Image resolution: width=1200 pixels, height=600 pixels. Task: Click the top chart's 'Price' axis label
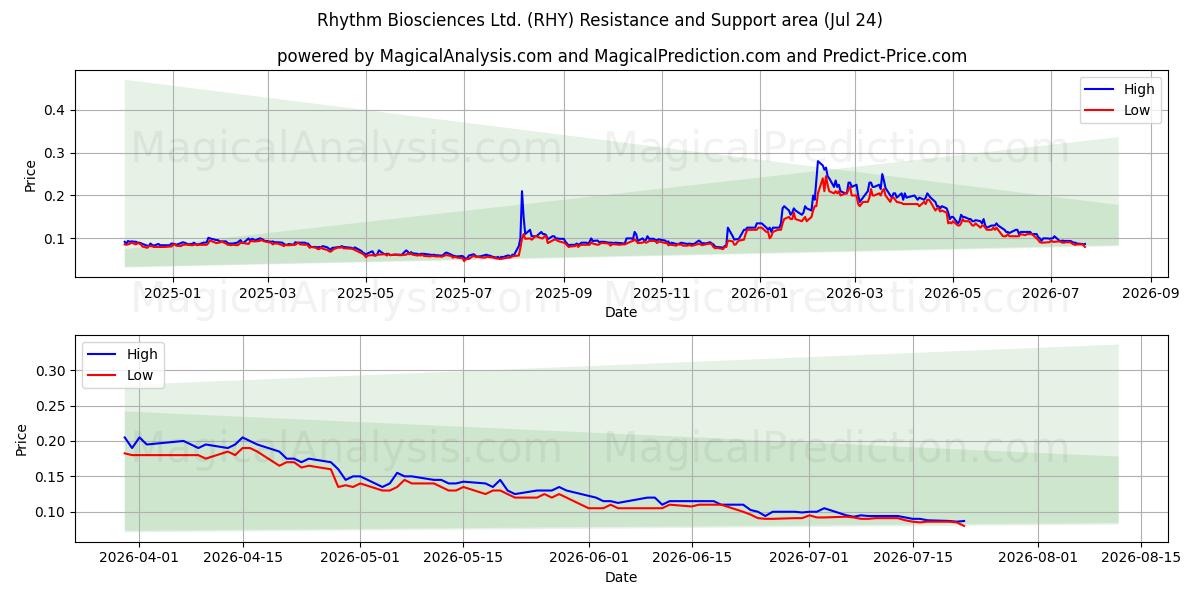[29, 174]
